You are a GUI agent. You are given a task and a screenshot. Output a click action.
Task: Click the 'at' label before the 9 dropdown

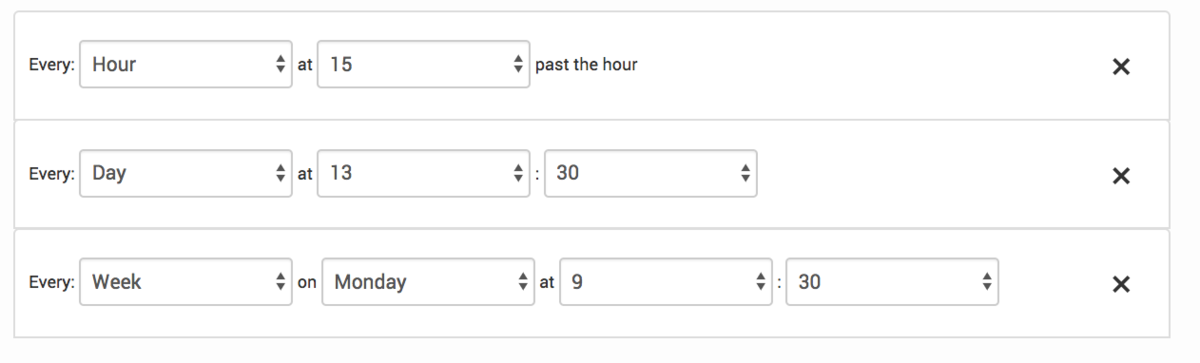pyautogui.click(x=547, y=284)
